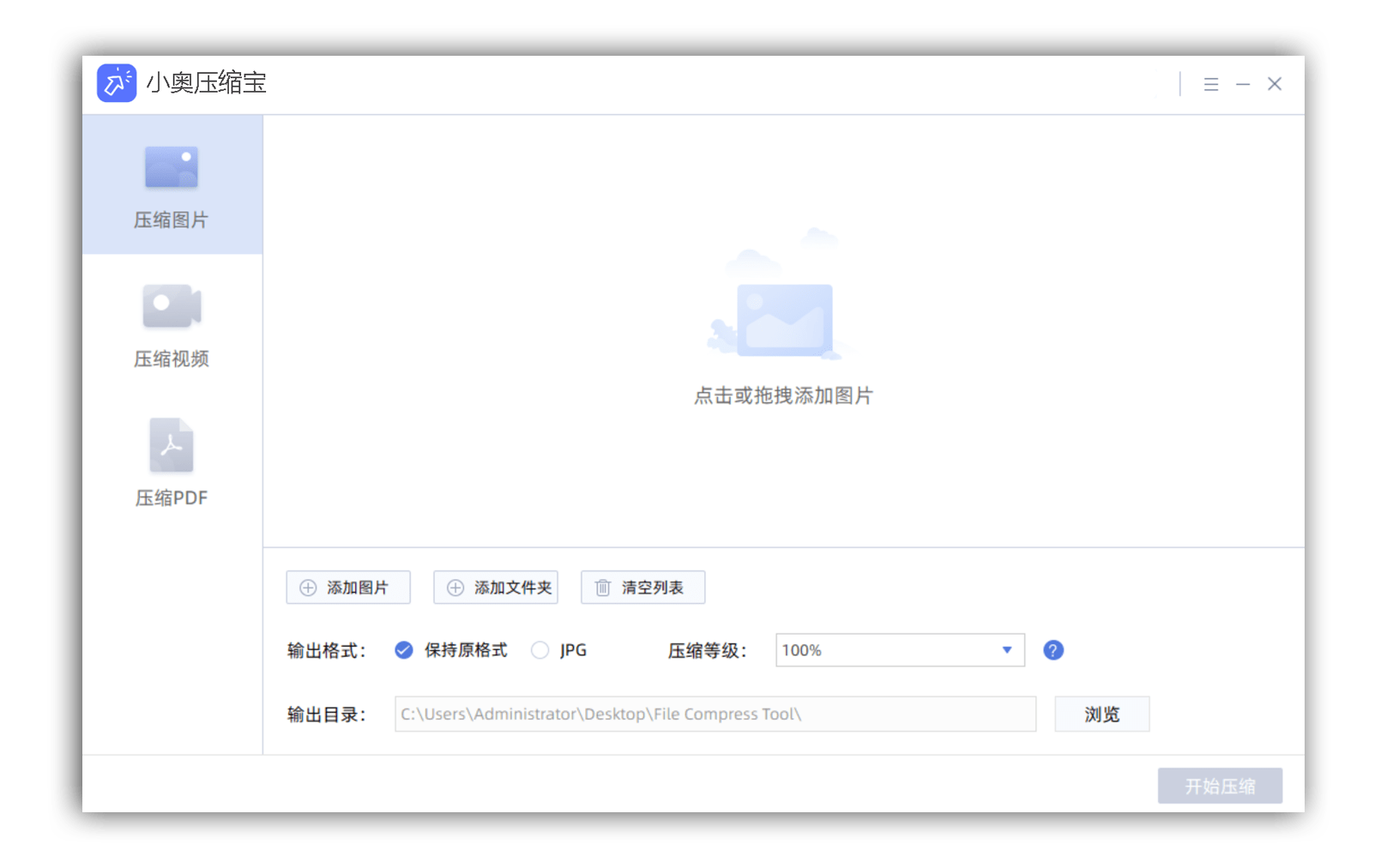Click the blue question mark help icon
The image size is (1387, 868).
tap(1053, 650)
